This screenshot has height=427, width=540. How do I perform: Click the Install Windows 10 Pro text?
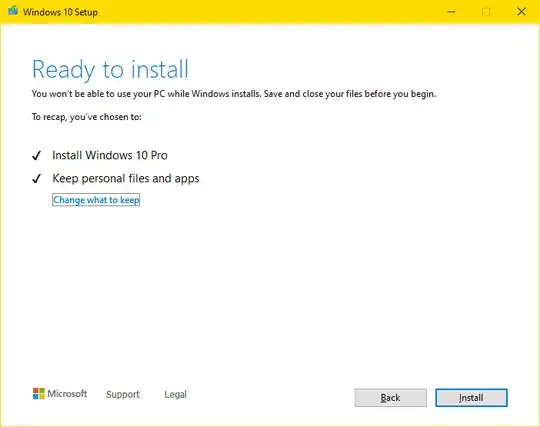110,155
